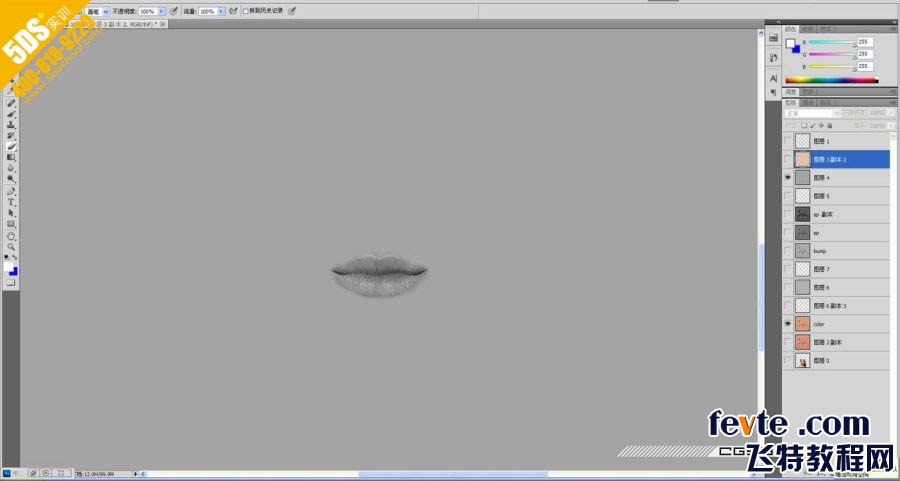900x481 pixels.
Task: Toggle Quick Mask mode icon
Action: (x=11, y=282)
